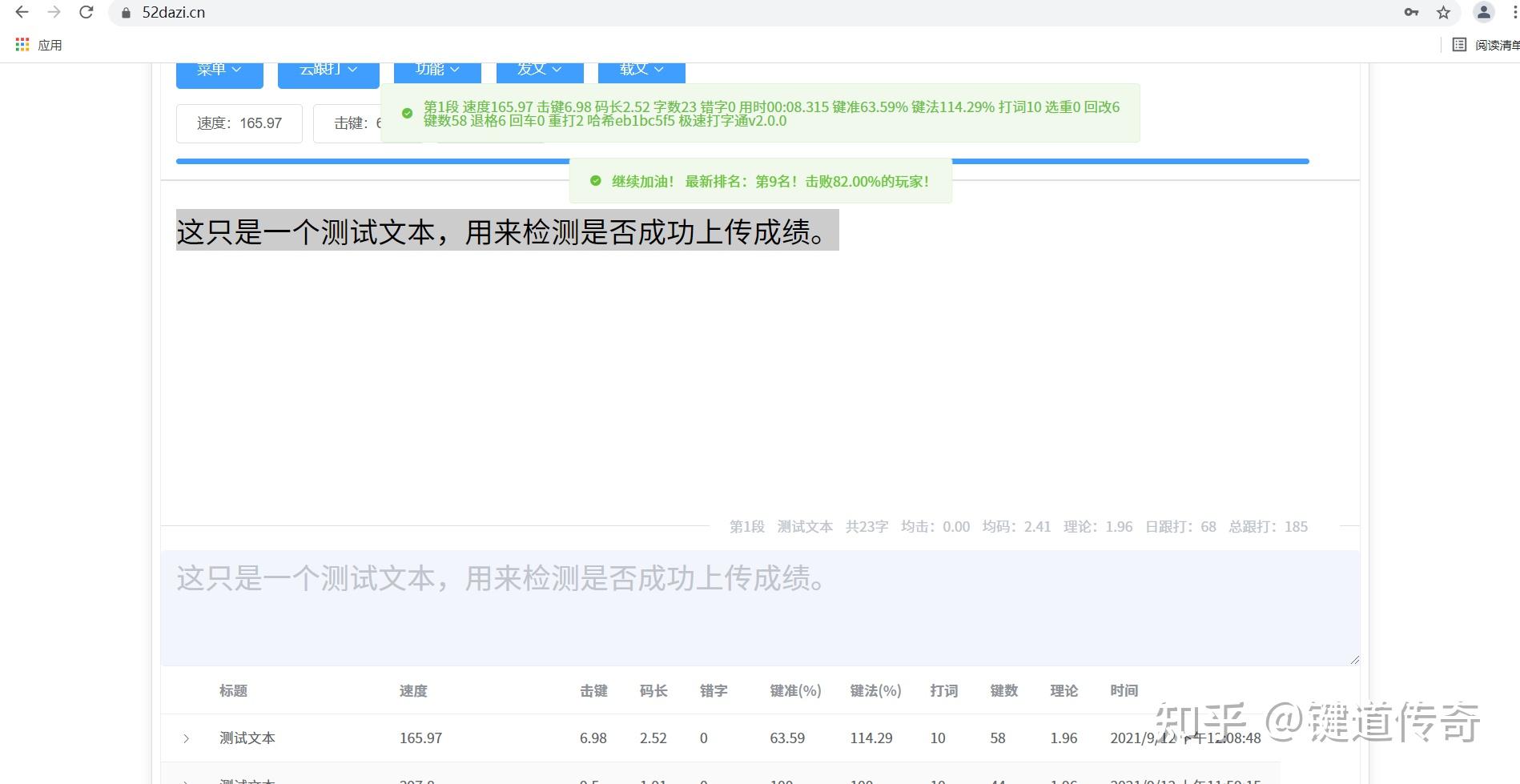The width and height of the screenshot is (1520, 784).
Task: Click the green check on the score summary
Action: (408, 113)
